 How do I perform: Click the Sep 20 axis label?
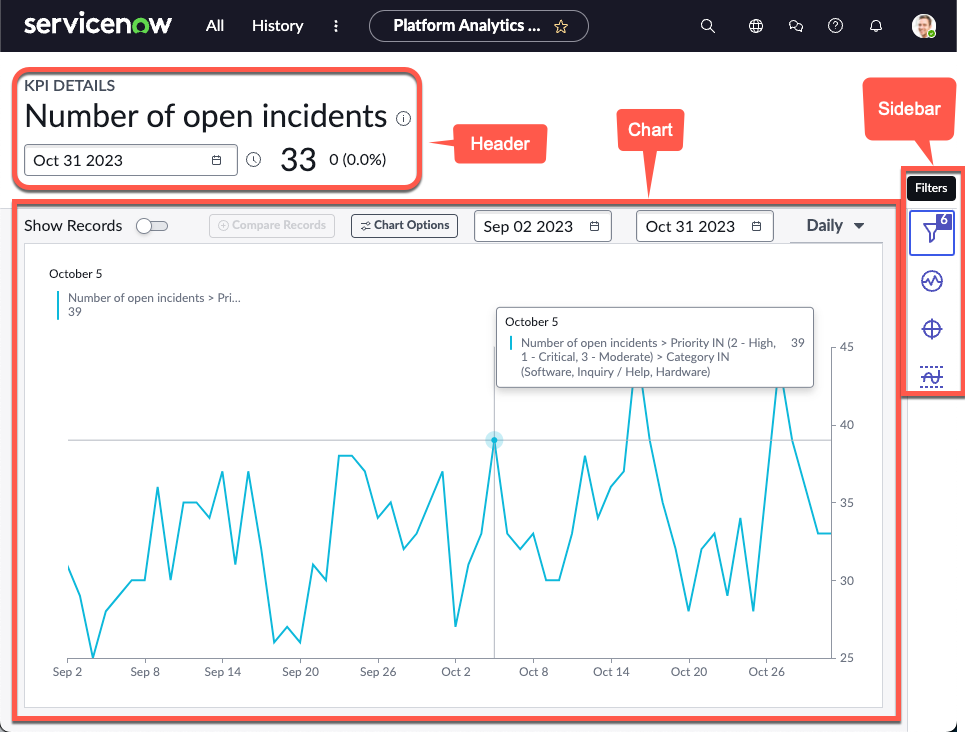(300, 672)
